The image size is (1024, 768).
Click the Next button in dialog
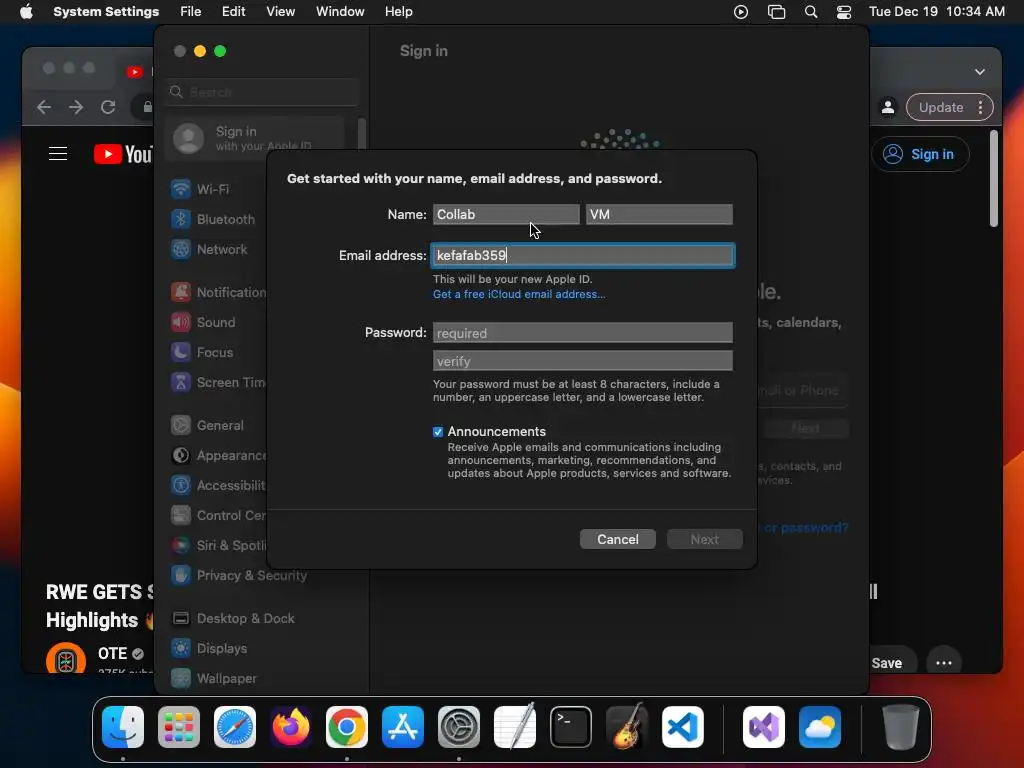(x=705, y=539)
